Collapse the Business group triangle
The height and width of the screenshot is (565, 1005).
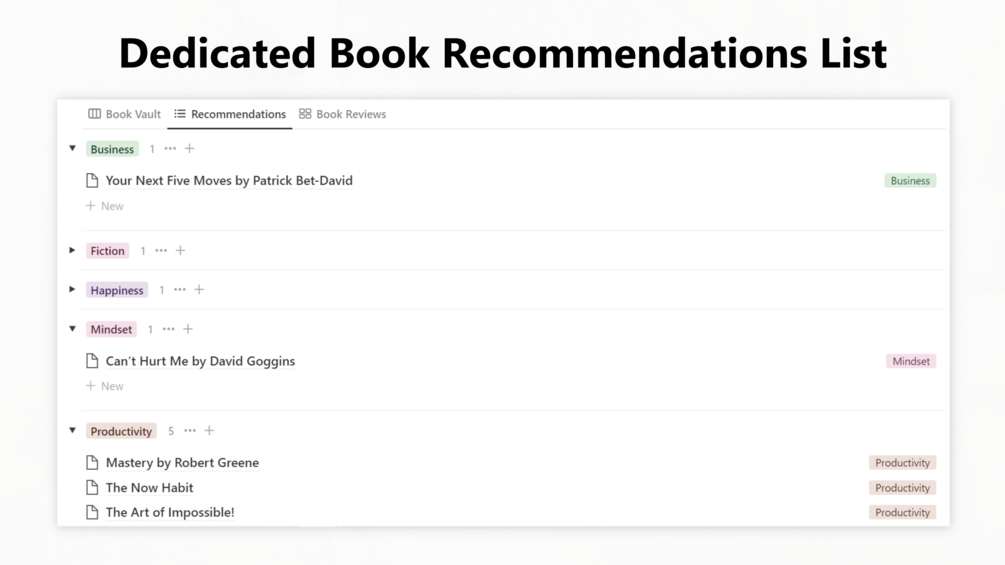tap(72, 149)
